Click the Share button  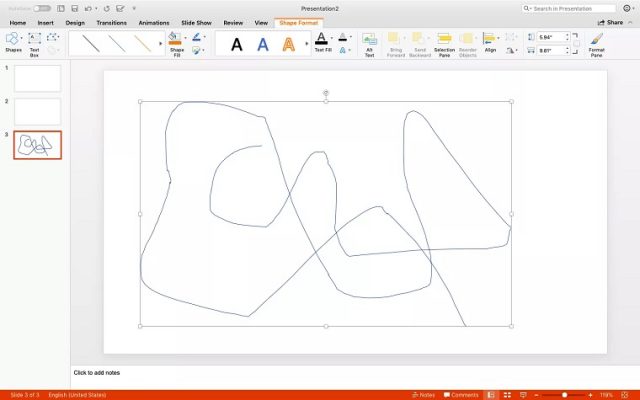[x=610, y=22]
